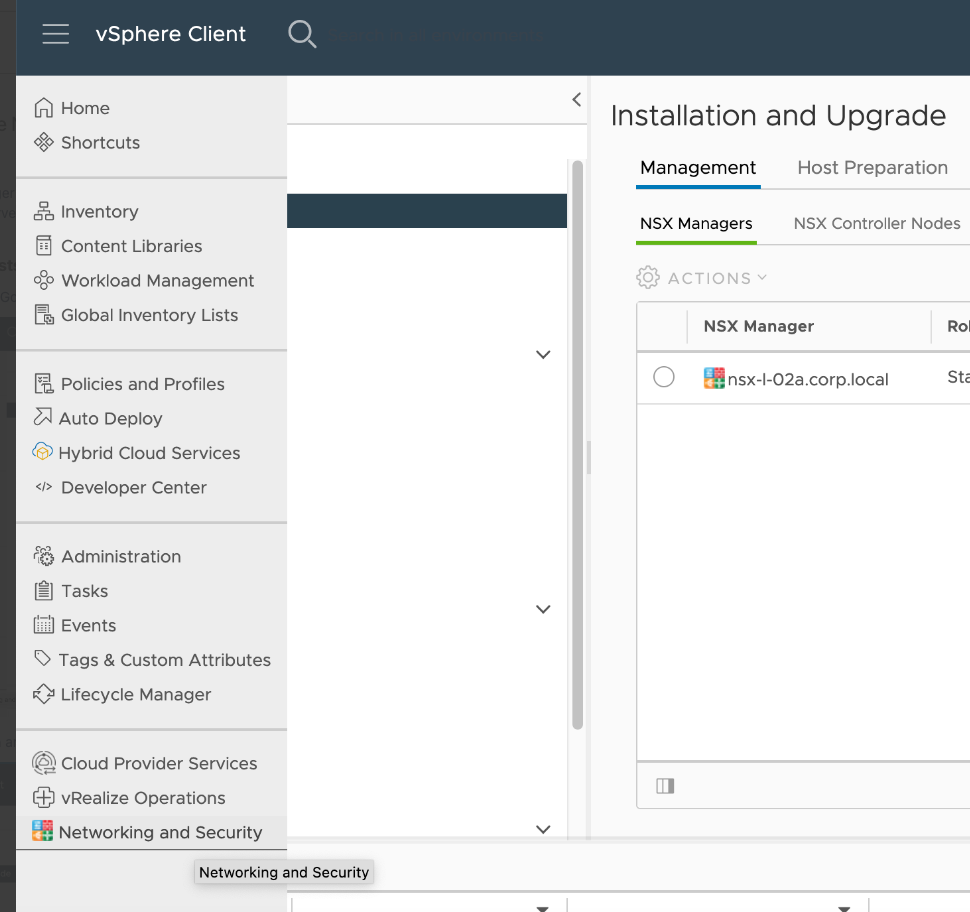The height and width of the screenshot is (912, 970).
Task: Select the Networking and Security icon
Action: click(43, 831)
